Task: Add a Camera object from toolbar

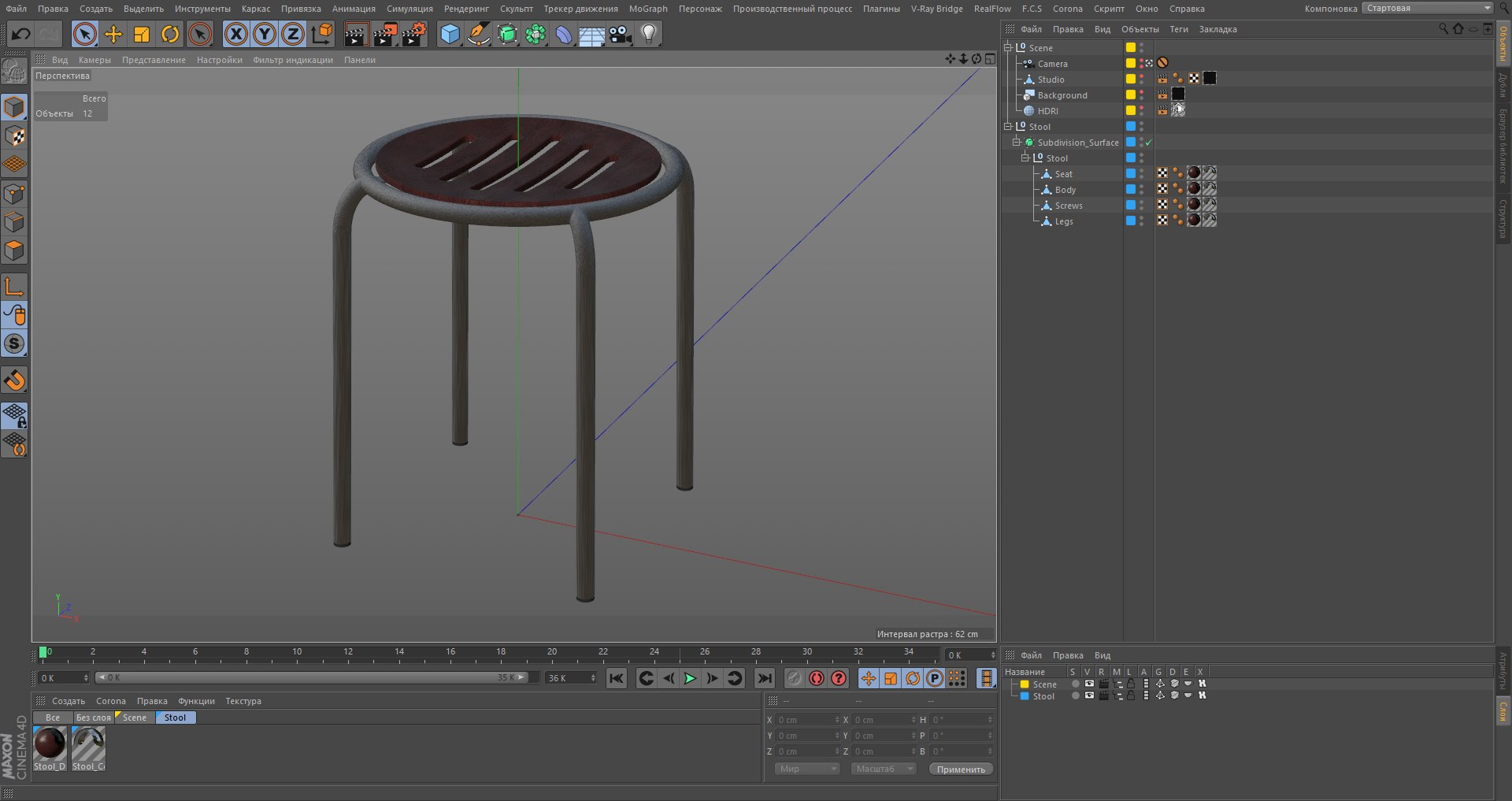Action: pyautogui.click(x=621, y=35)
